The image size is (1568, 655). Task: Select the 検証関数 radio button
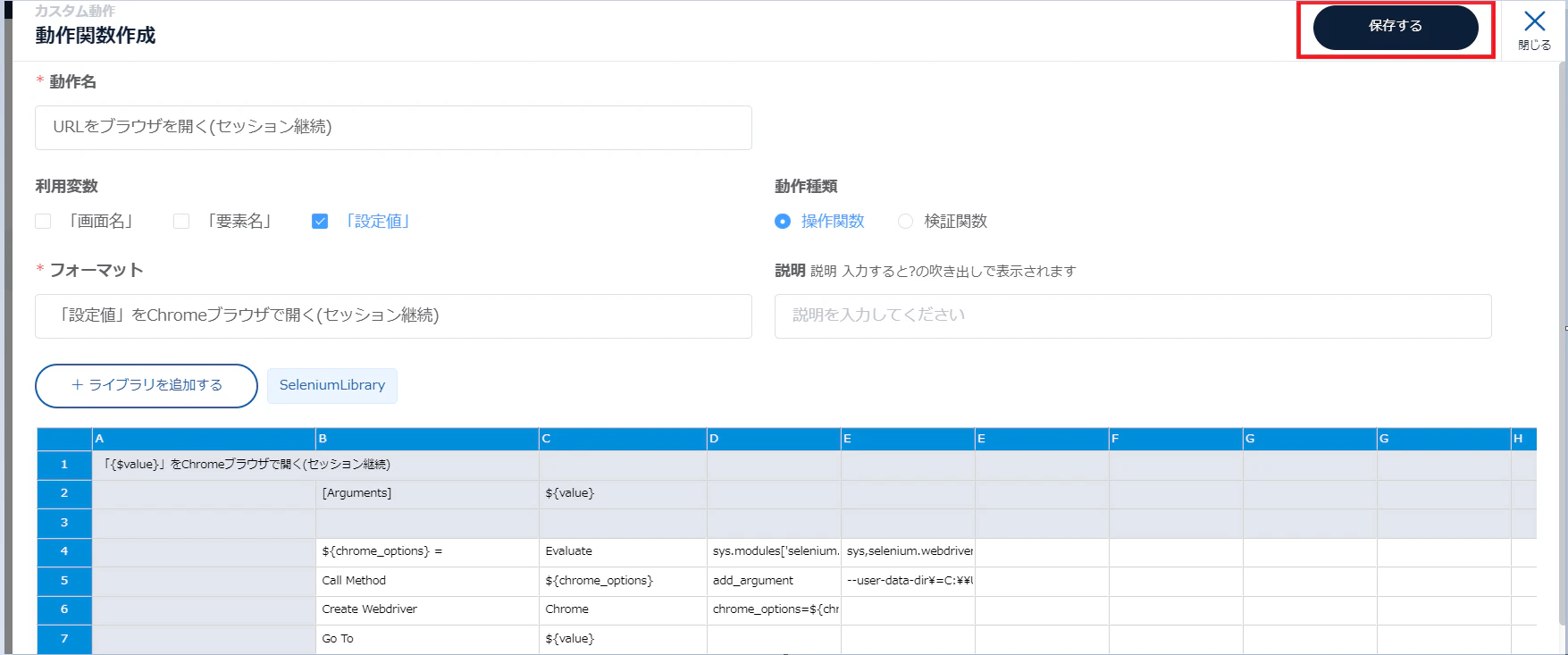[905, 221]
